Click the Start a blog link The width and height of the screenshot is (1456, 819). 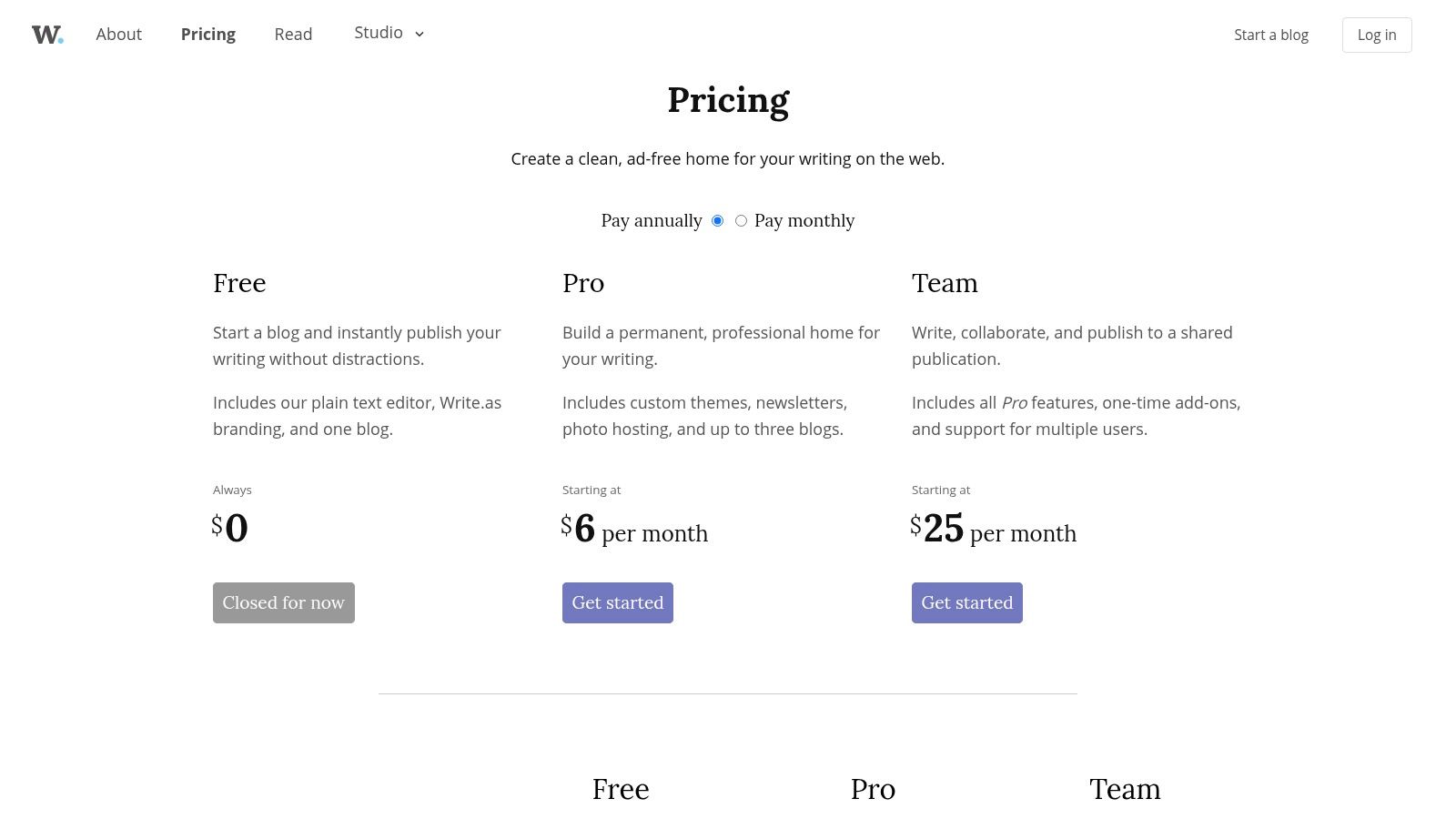click(1270, 35)
